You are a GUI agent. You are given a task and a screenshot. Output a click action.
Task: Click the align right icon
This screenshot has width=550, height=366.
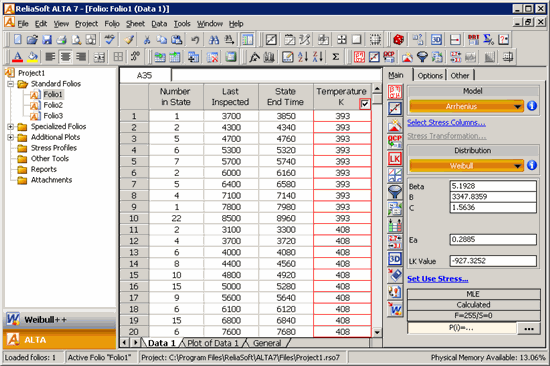[x=81, y=56]
